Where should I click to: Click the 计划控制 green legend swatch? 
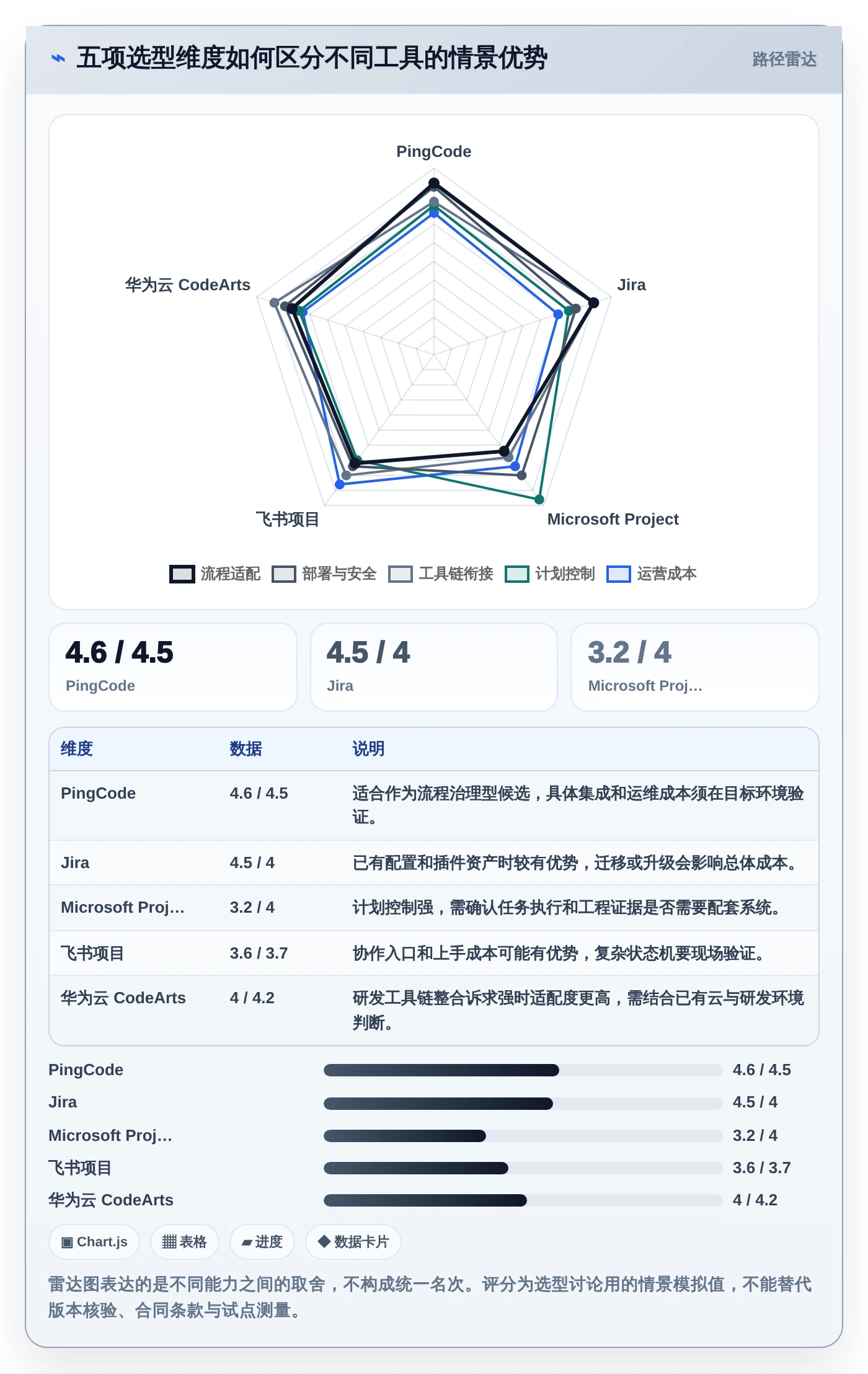coord(517,574)
